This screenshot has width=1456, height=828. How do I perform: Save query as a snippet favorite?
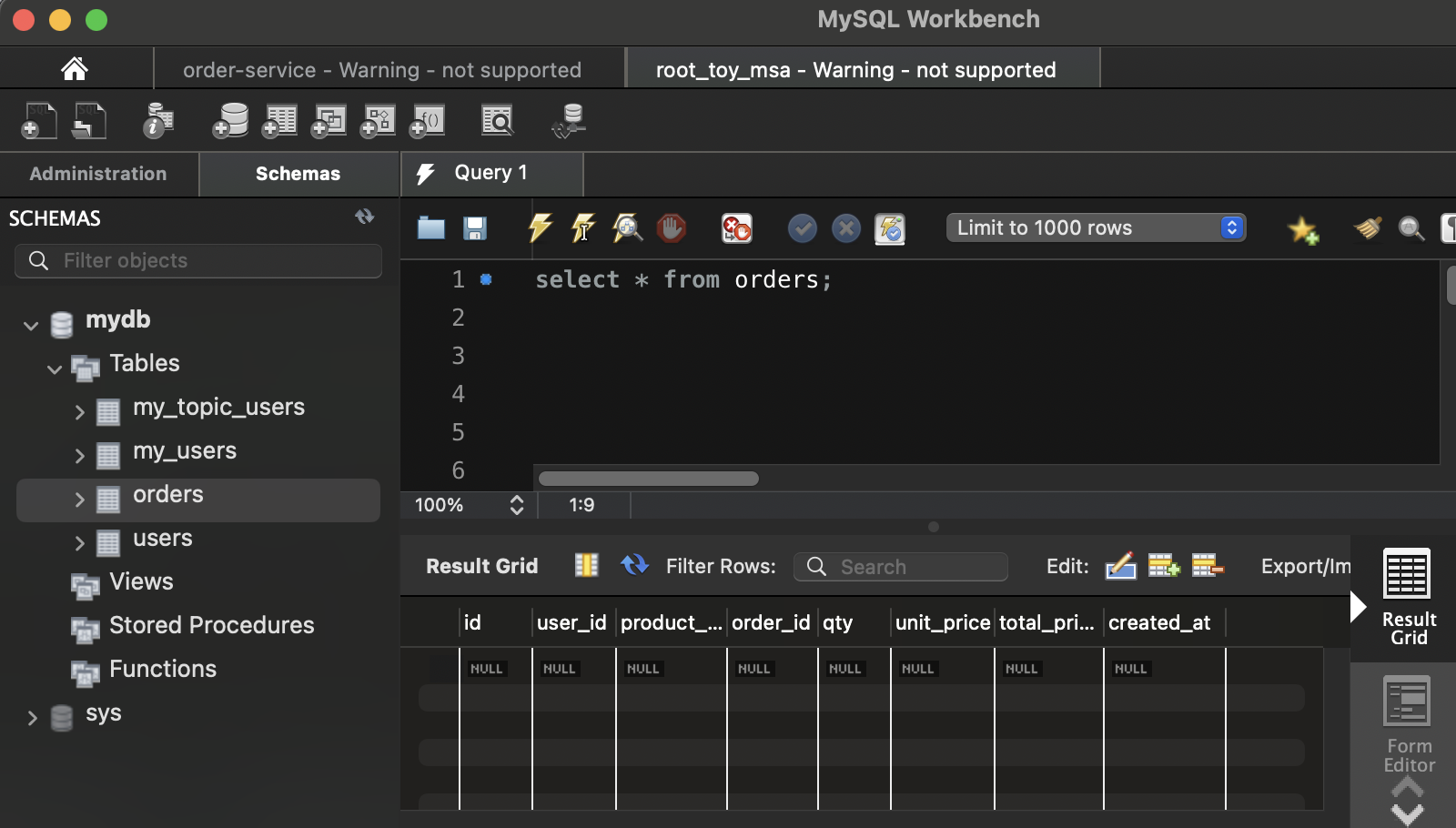click(x=1303, y=229)
